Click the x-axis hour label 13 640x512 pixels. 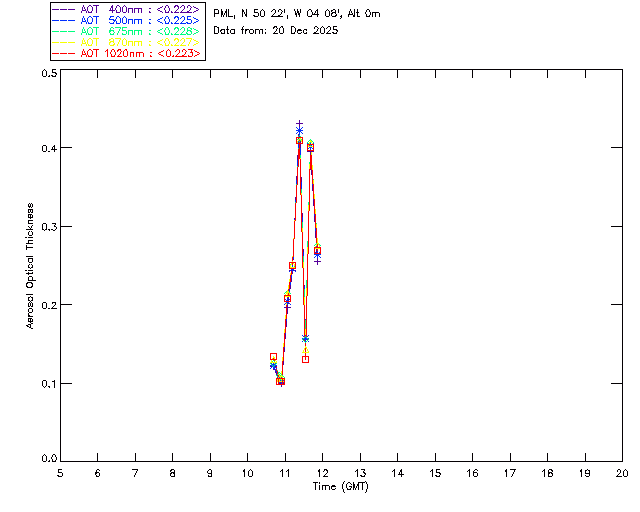[360, 473]
